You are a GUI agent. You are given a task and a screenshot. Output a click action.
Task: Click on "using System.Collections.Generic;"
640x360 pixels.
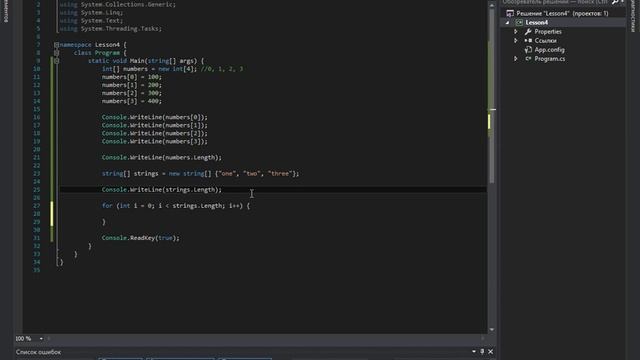pos(118,4)
